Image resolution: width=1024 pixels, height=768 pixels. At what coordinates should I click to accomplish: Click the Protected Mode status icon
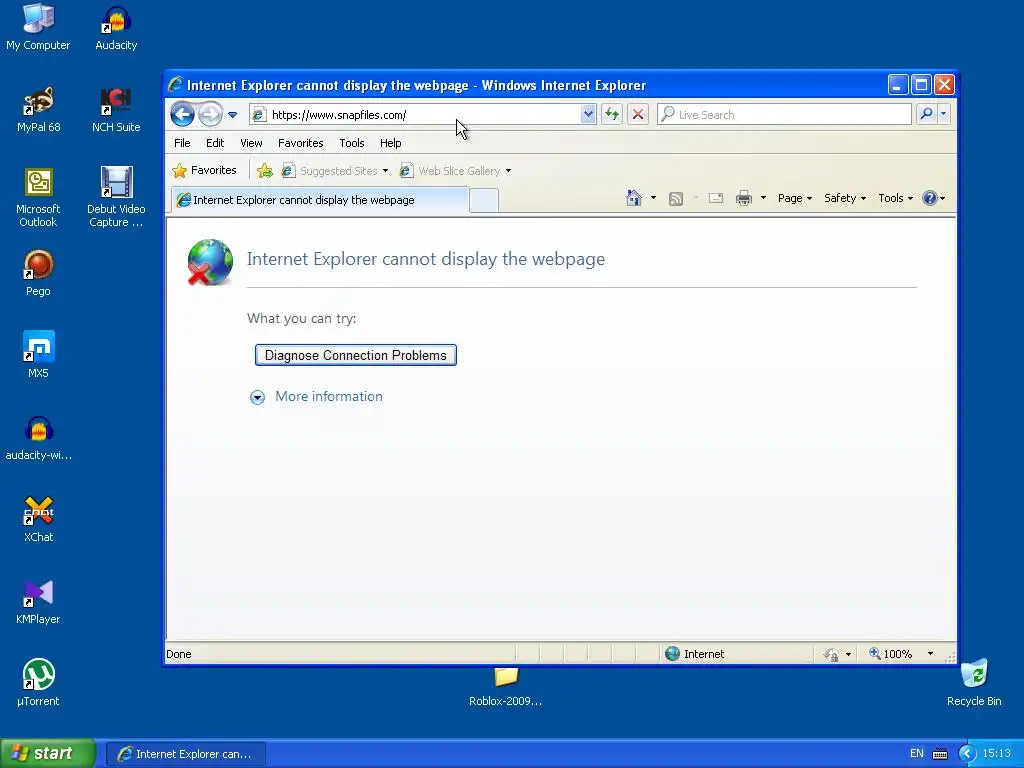(x=831, y=654)
